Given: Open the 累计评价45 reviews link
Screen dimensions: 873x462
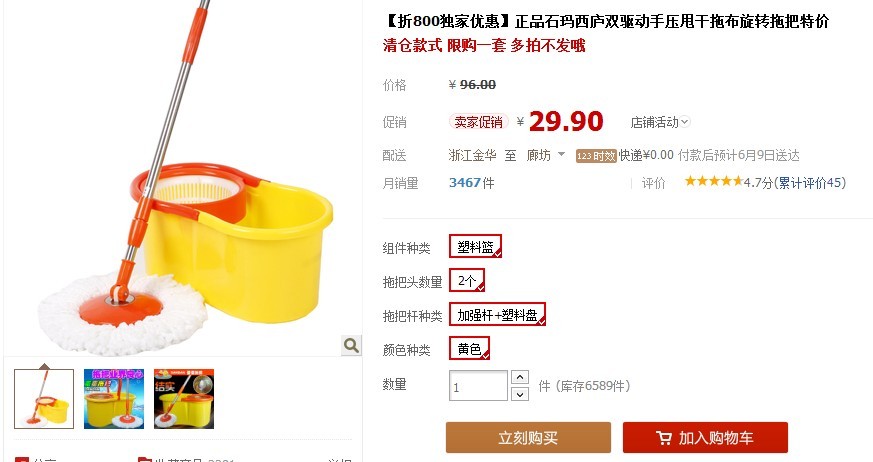Looking at the screenshot, I should pos(811,182).
